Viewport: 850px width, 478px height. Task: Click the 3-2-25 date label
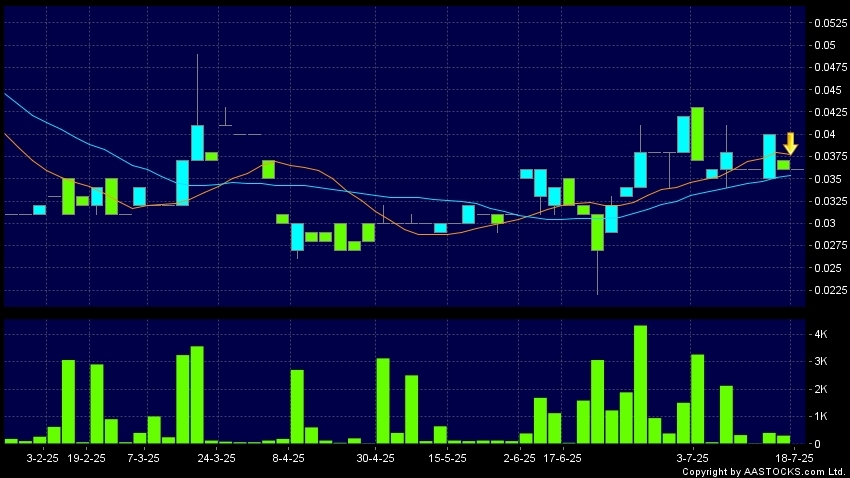point(42,458)
